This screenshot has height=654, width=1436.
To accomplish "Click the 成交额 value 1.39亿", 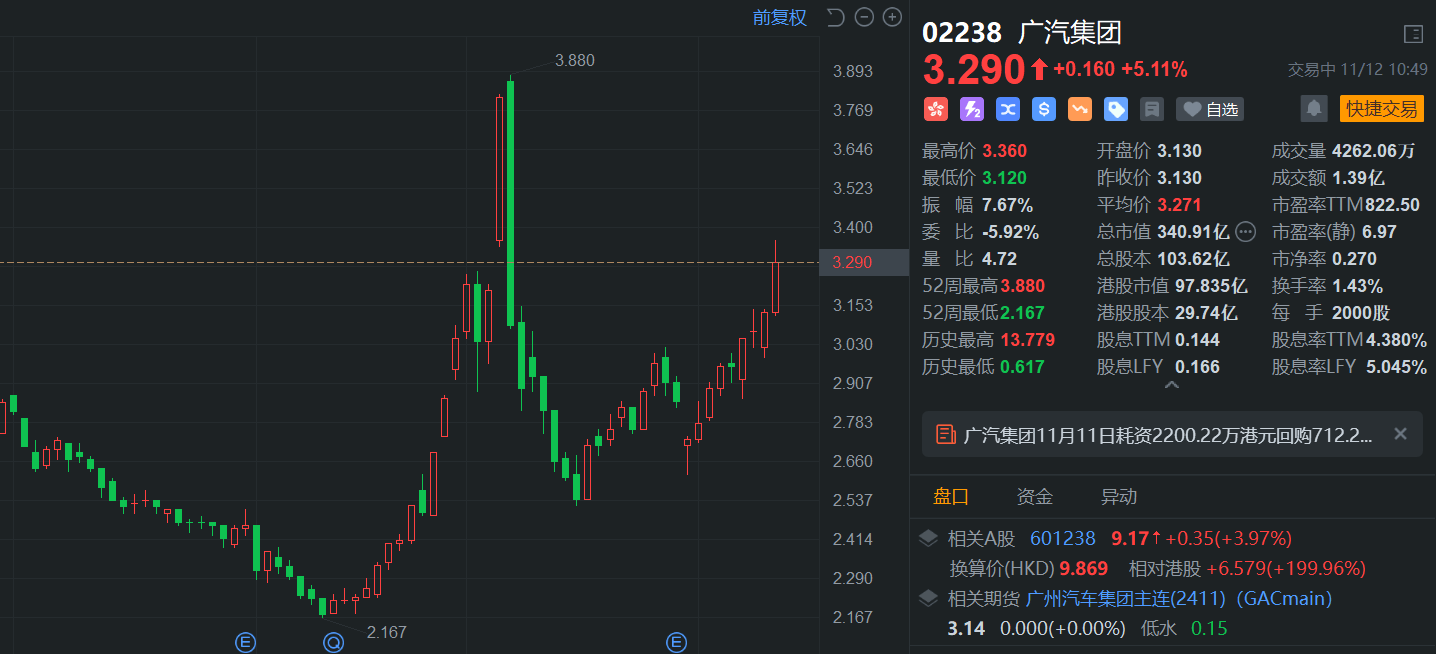I will 1358,178.
